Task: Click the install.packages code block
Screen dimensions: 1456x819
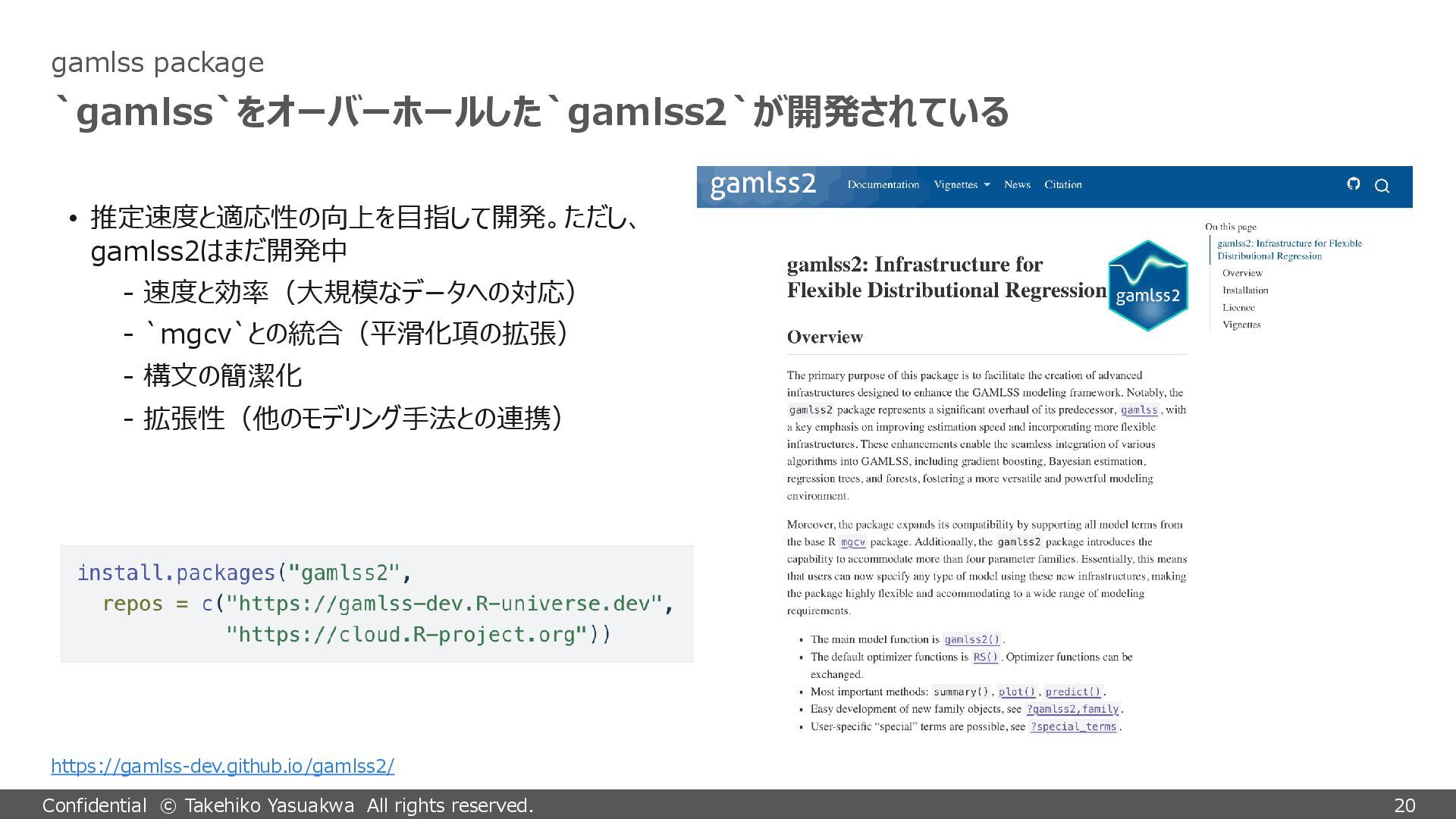Action: (x=377, y=604)
